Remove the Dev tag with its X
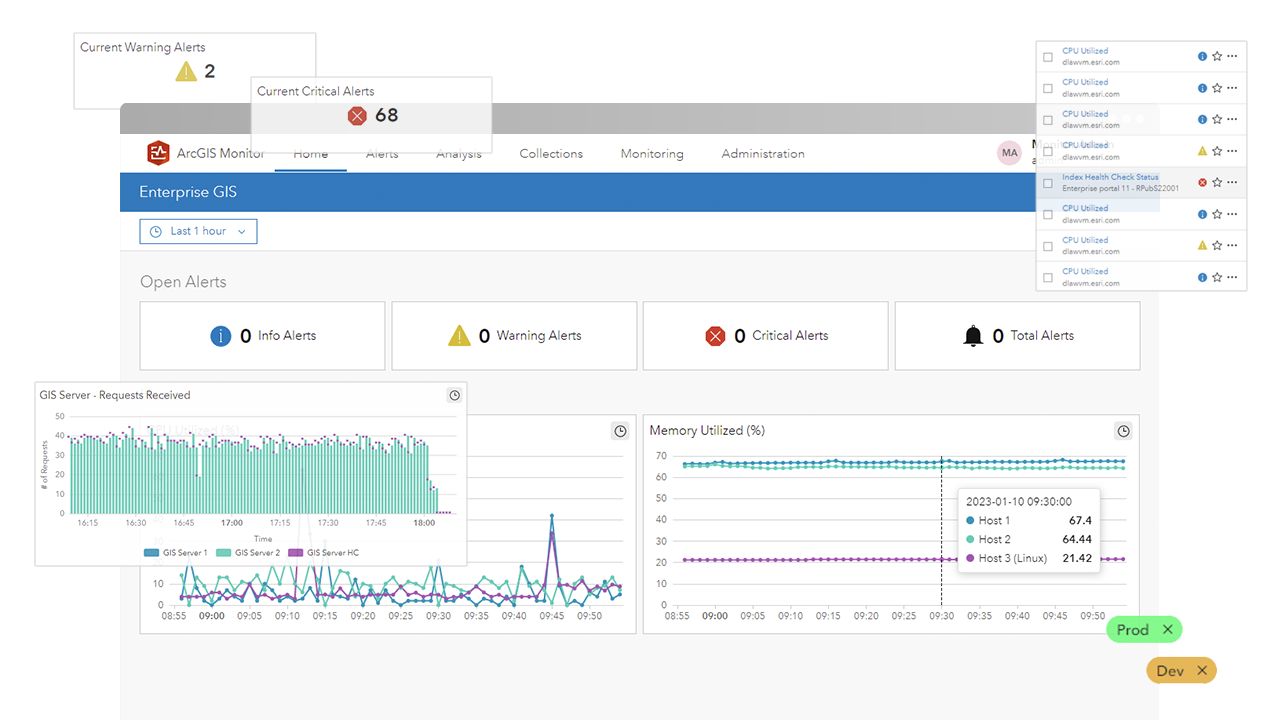Image resolution: width=1280 pixels, height=720 pixels. [1202, 671]
